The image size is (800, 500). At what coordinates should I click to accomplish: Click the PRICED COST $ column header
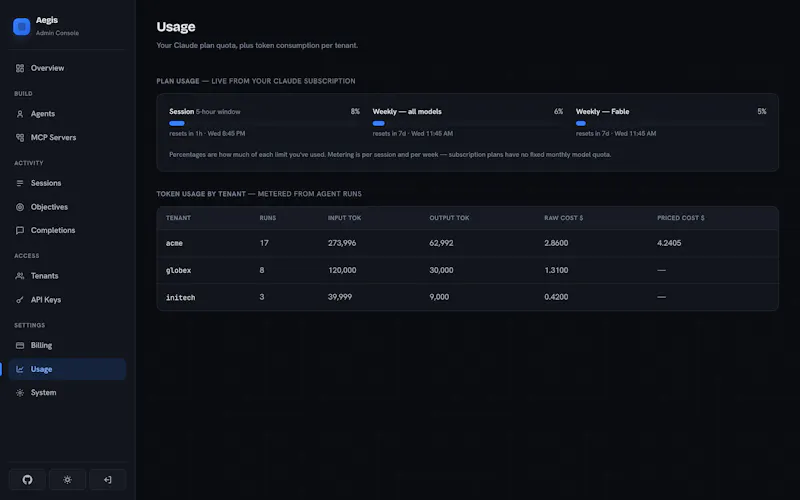(681, 218)
